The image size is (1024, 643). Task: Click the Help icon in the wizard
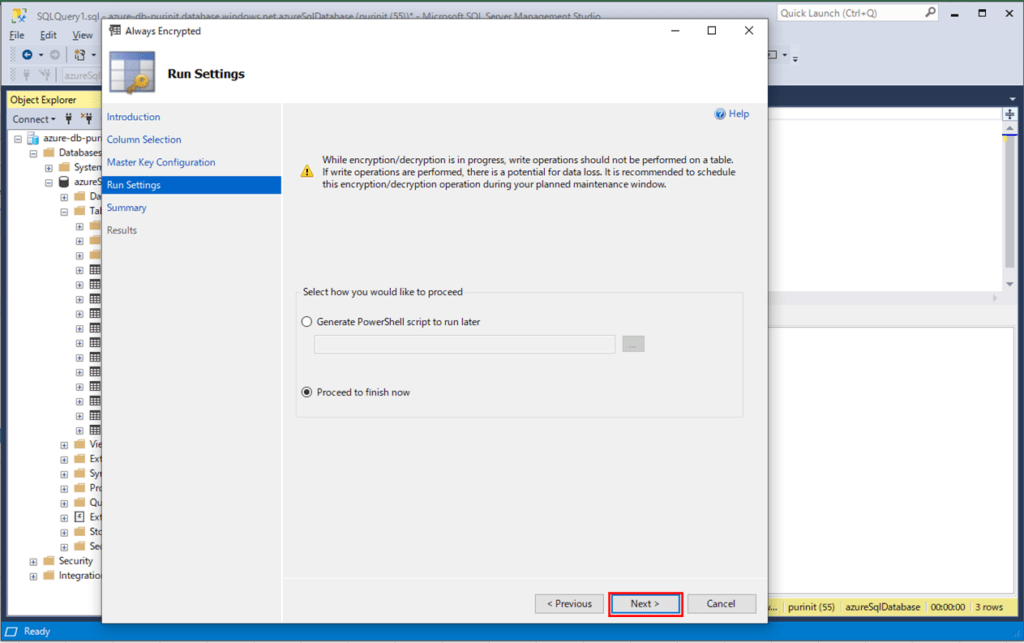click(x=720, y=114)
